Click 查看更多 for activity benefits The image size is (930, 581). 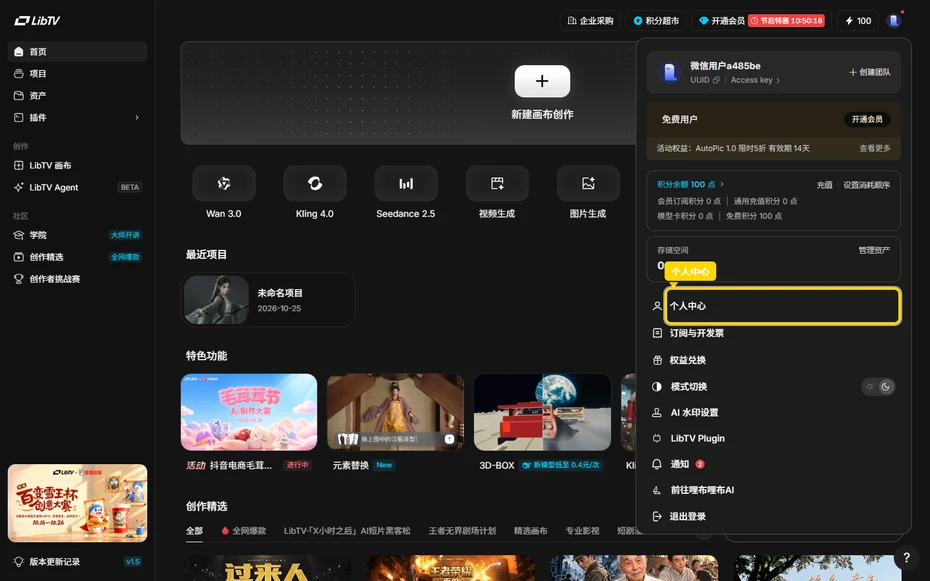coord(875,148)
